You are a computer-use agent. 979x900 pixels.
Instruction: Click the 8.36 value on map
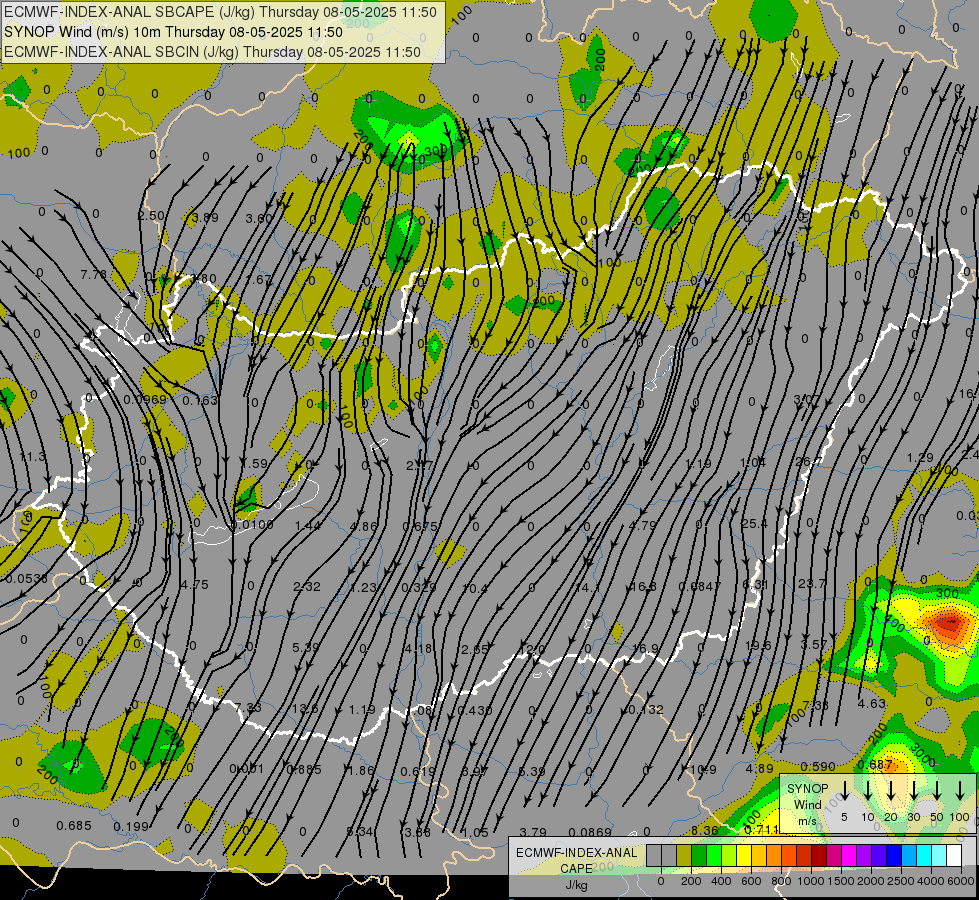(705, 830)
